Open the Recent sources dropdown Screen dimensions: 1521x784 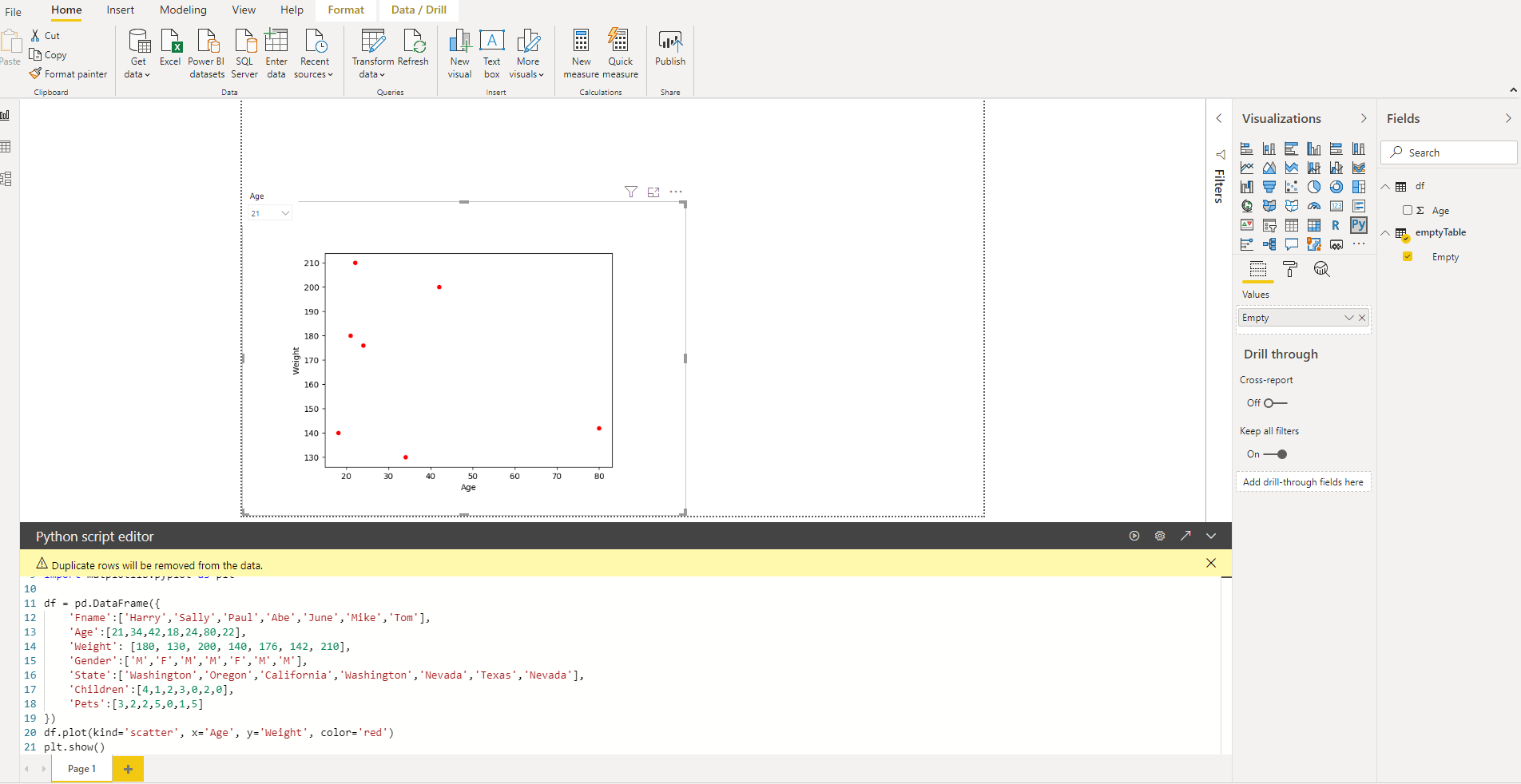click(x=314, y=53)
